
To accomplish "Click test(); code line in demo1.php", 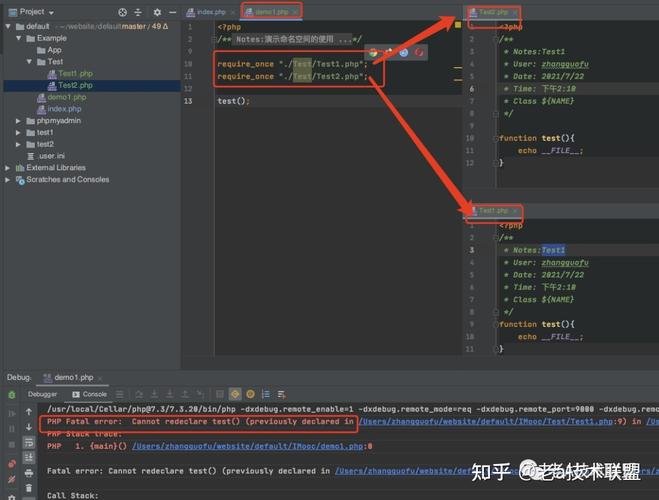I will tap(233, 101).
